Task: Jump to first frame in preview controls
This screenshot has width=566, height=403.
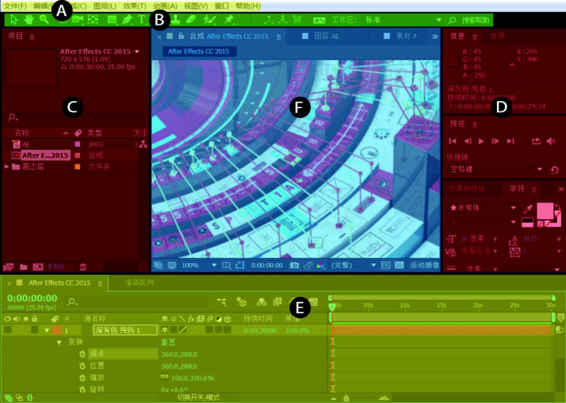Action: pos(452,141)
